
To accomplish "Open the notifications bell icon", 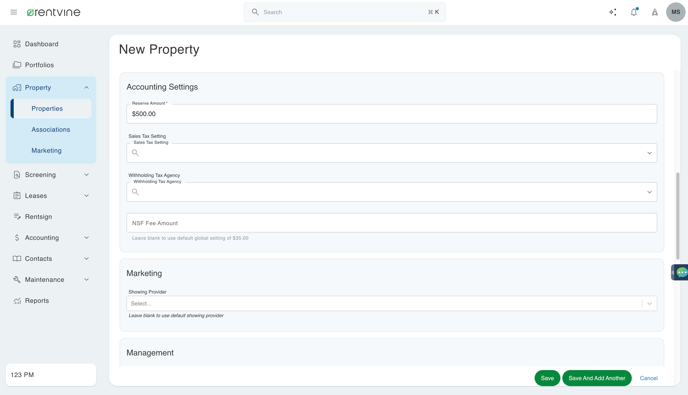I will [x=634, y=12].
